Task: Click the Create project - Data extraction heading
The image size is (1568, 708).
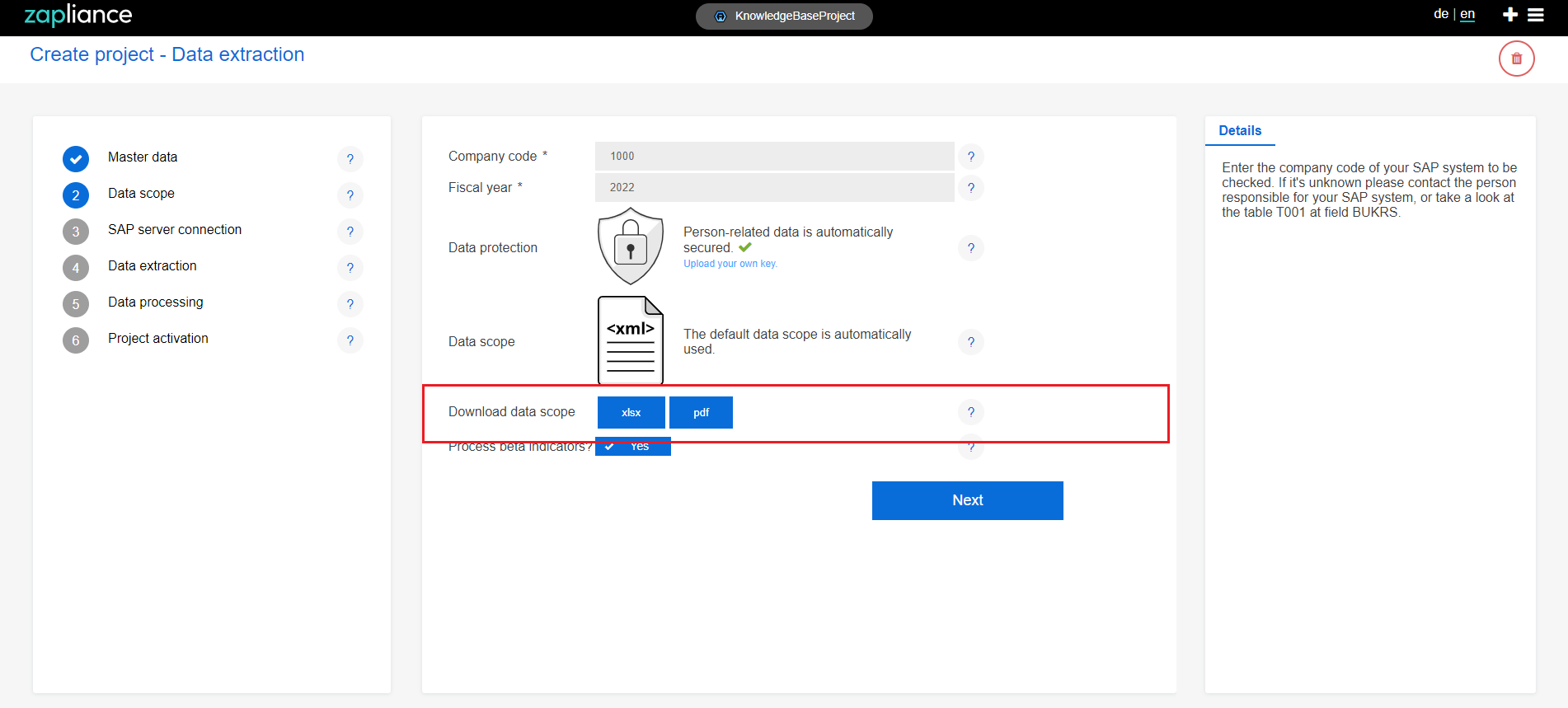Action: pyautogui.click(x=167, y=54)
